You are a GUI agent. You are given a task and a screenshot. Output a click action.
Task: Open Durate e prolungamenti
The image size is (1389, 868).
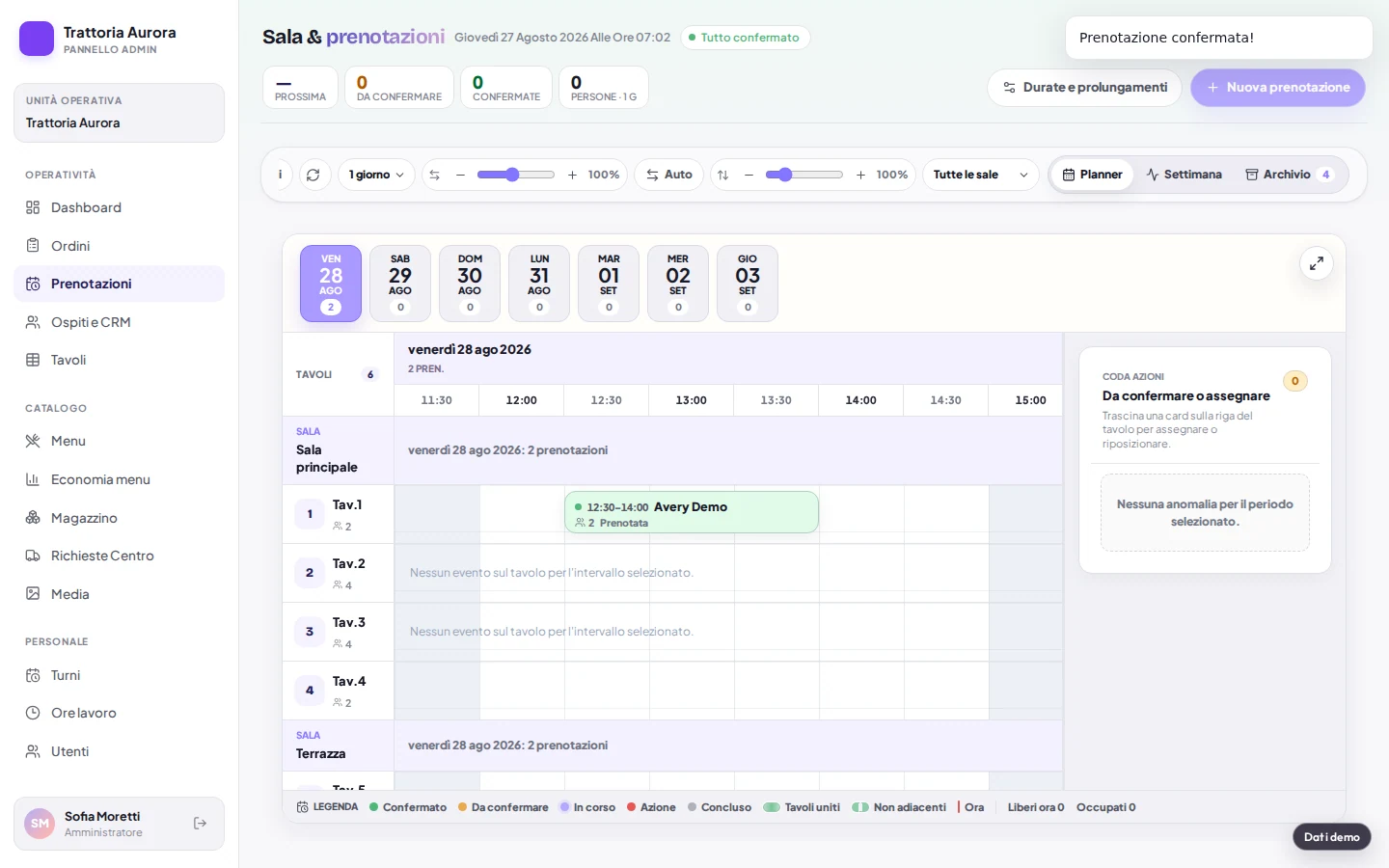click(1084, 88)
